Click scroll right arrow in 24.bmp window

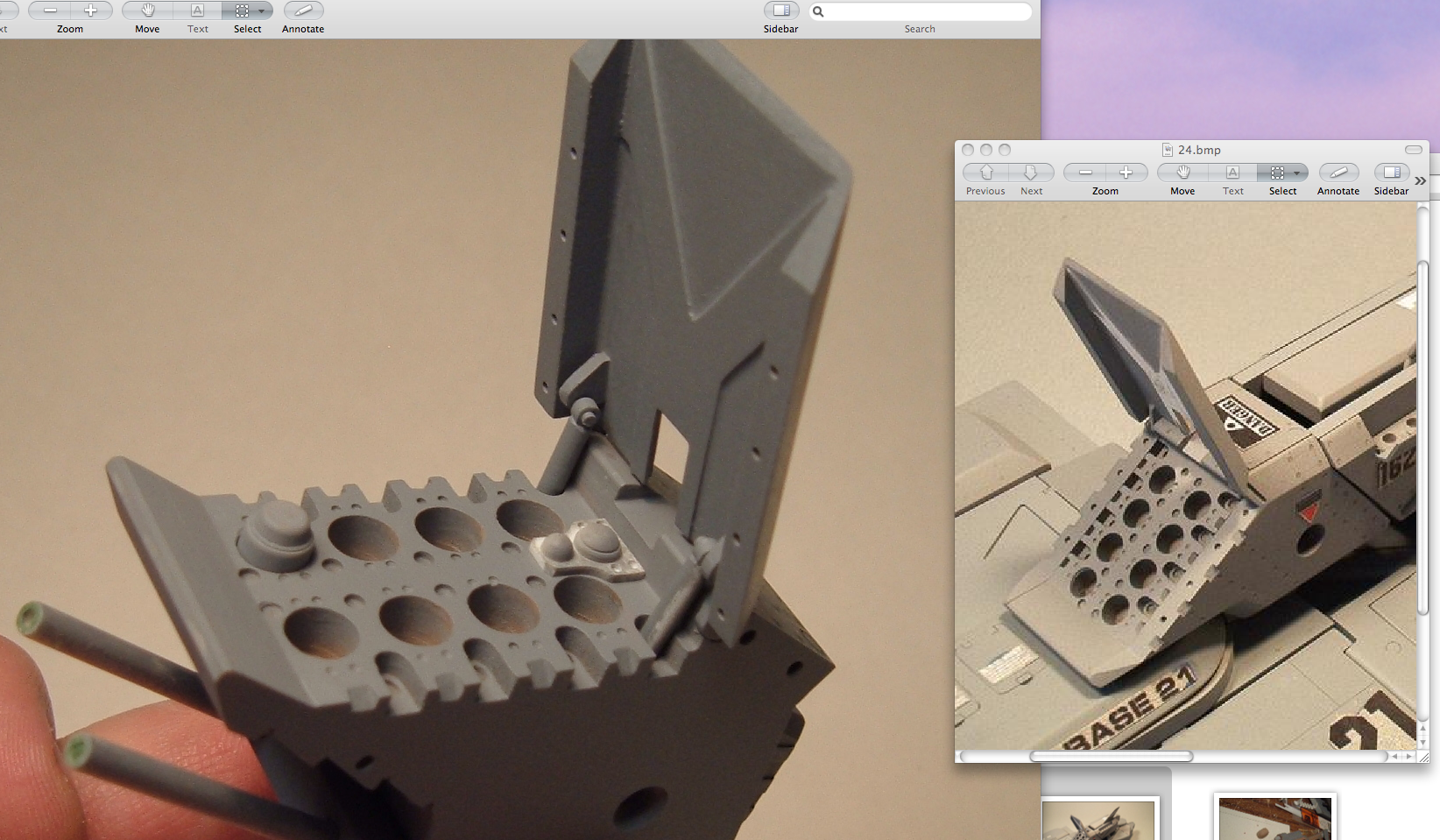coord(1409,756)
